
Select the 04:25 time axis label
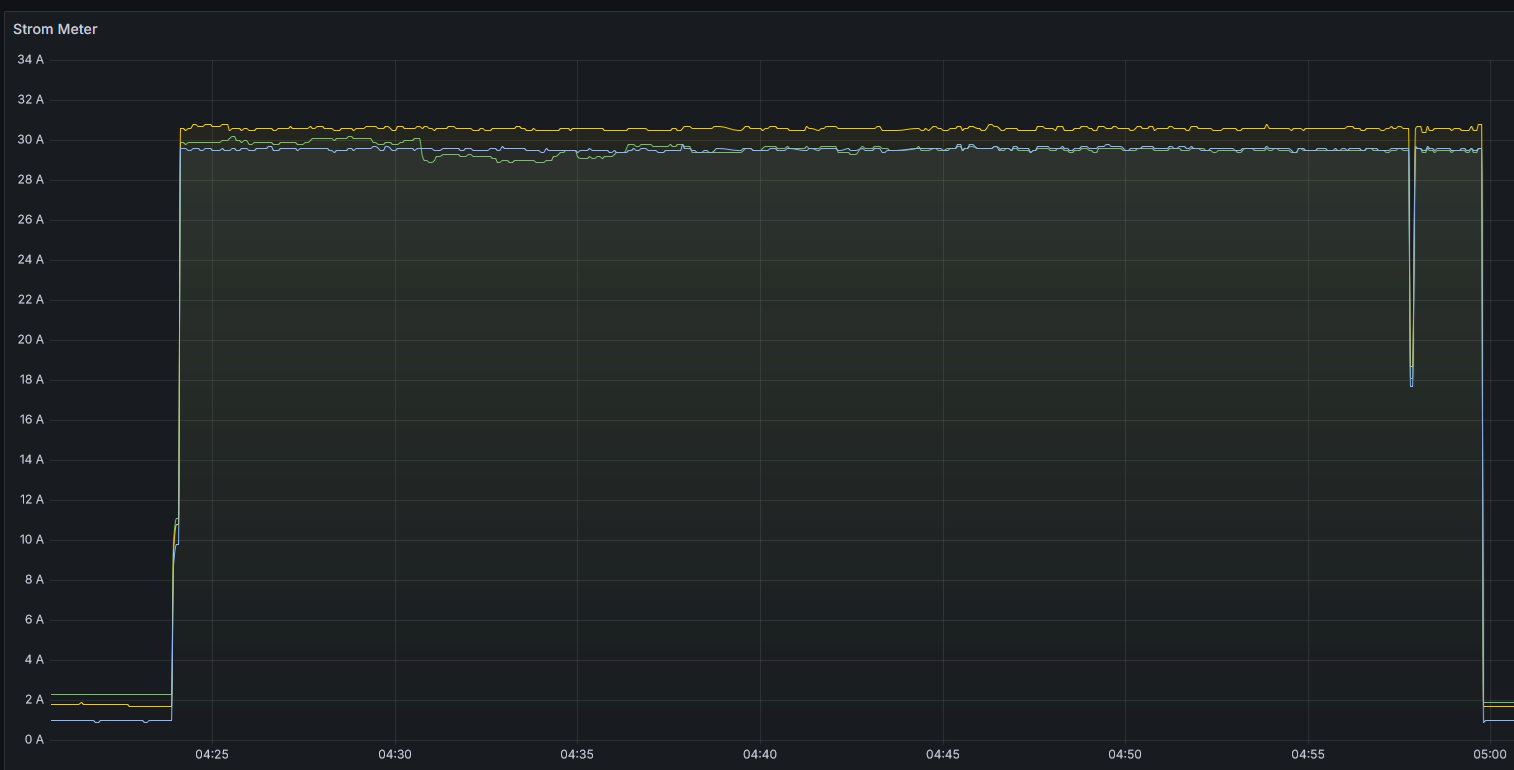[x=212, y=753]
